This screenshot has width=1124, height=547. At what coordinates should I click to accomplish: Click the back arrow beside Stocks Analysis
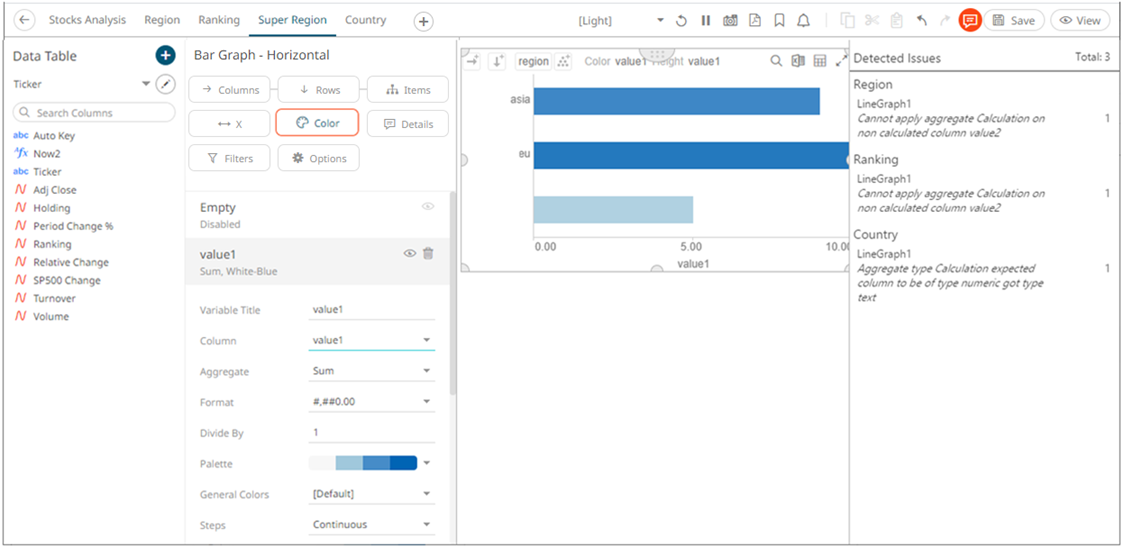click(x=25, y=20)
